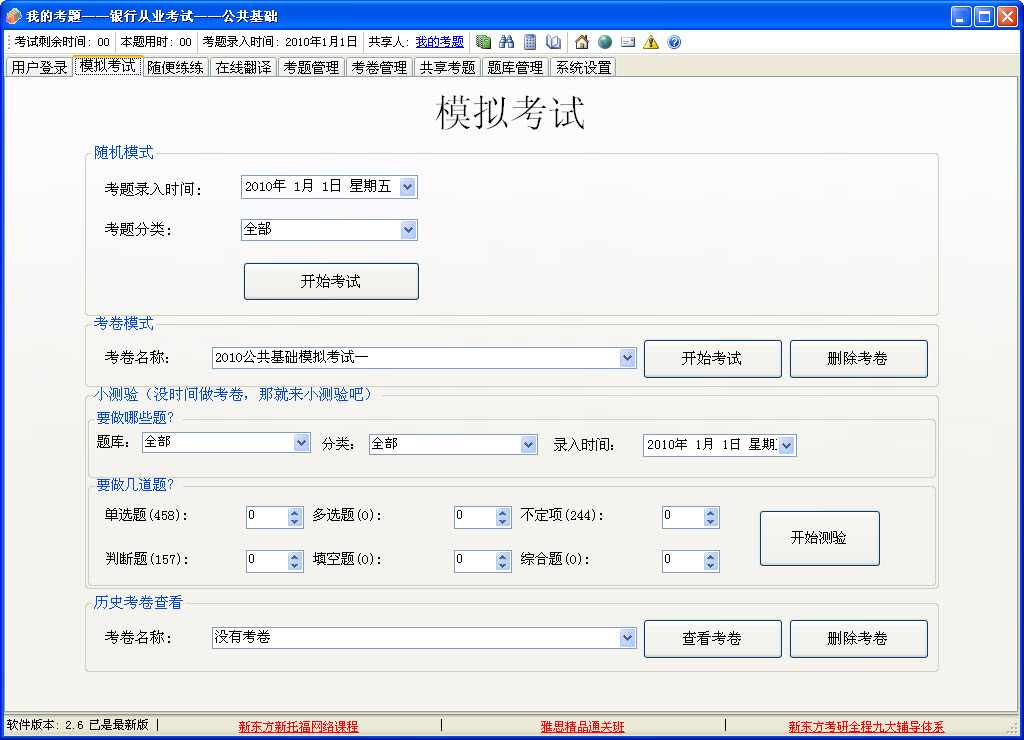Viewport: 1024px width, 740px height.
Task: Click the green notebook toolbar icon
Action: [x=483, y=42]
